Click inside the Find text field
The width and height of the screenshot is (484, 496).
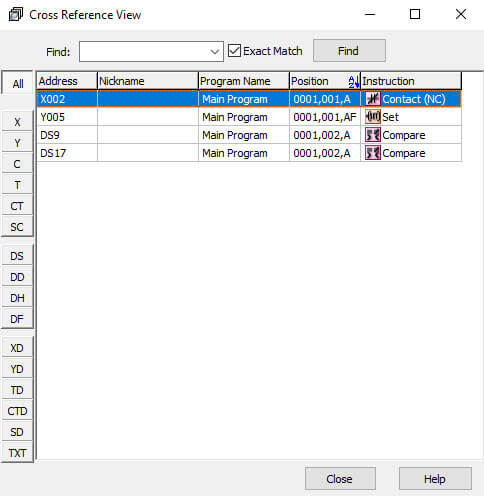[x=144, y=52]
